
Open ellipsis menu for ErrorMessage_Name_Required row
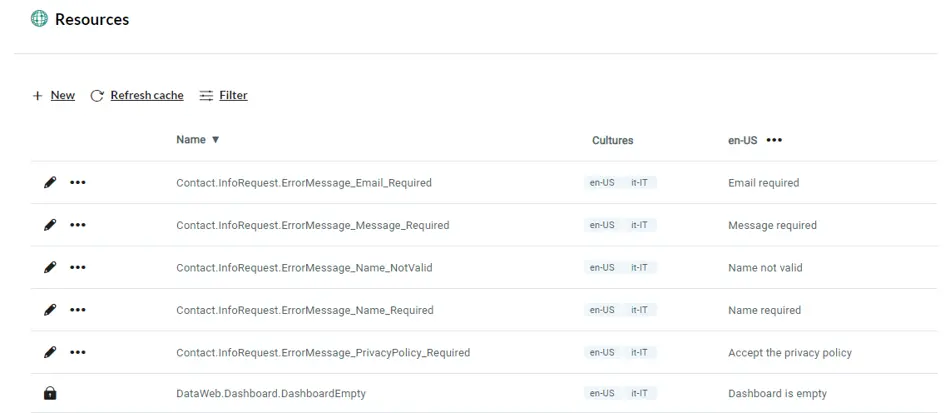(78, 309)
